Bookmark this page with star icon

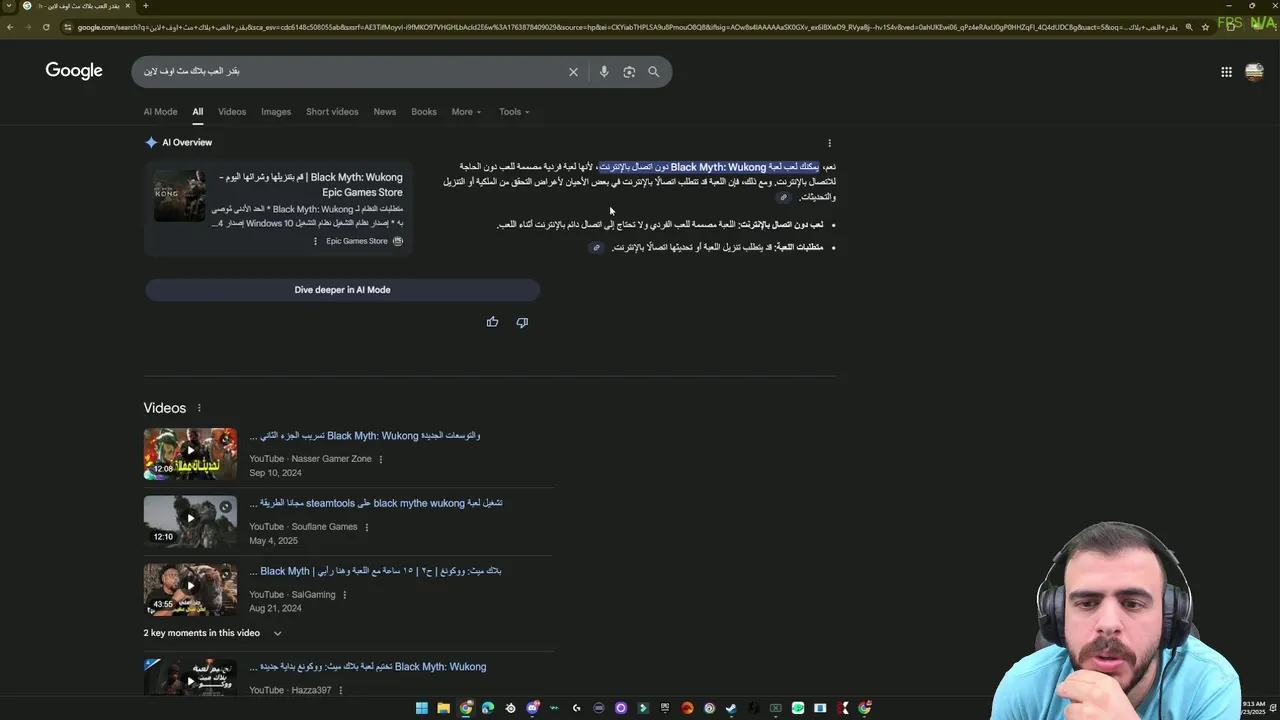1205,27
